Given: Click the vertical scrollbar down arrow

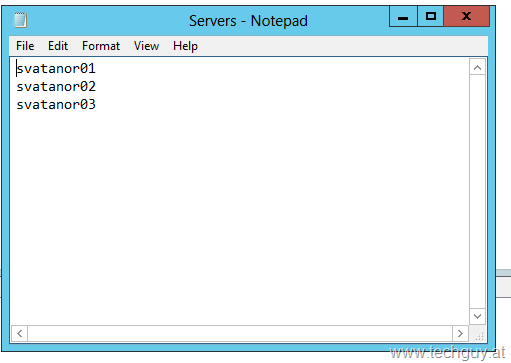Looking at the screenshot, I should point(477,316).
